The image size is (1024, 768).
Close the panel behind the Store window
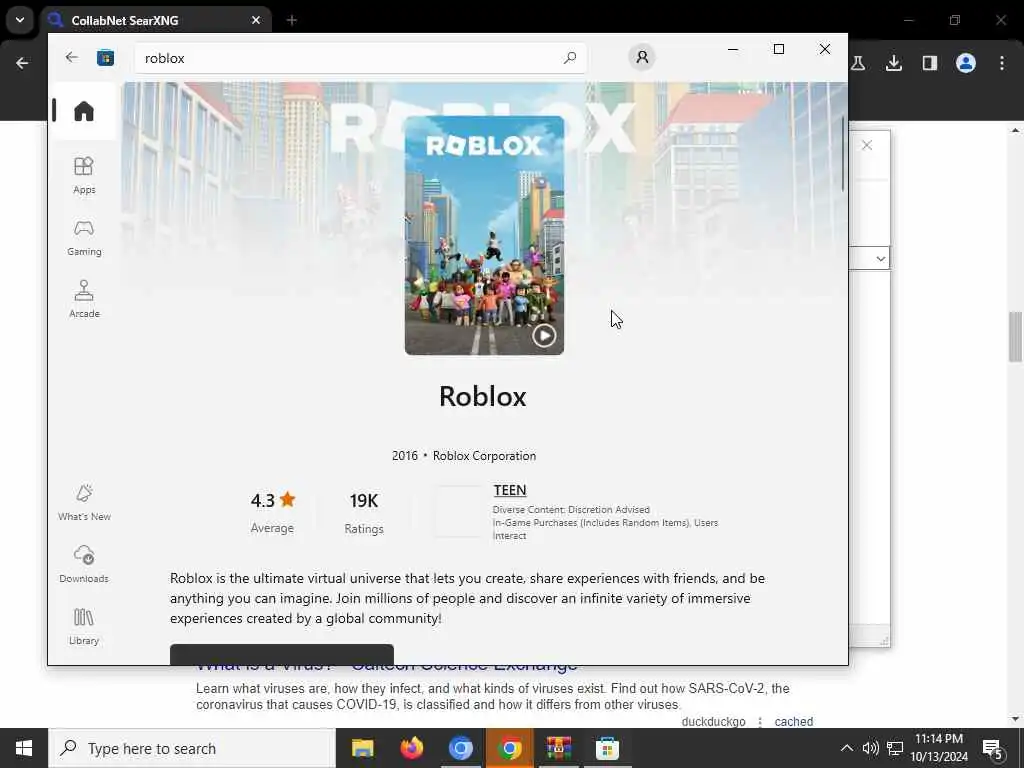coord(867,145)
